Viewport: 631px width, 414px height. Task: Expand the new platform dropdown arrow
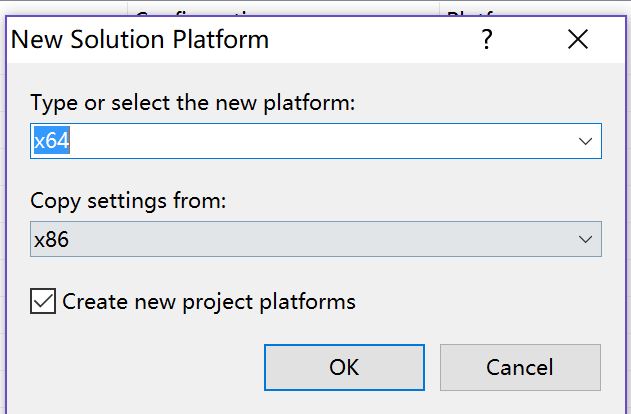(585, 142)
